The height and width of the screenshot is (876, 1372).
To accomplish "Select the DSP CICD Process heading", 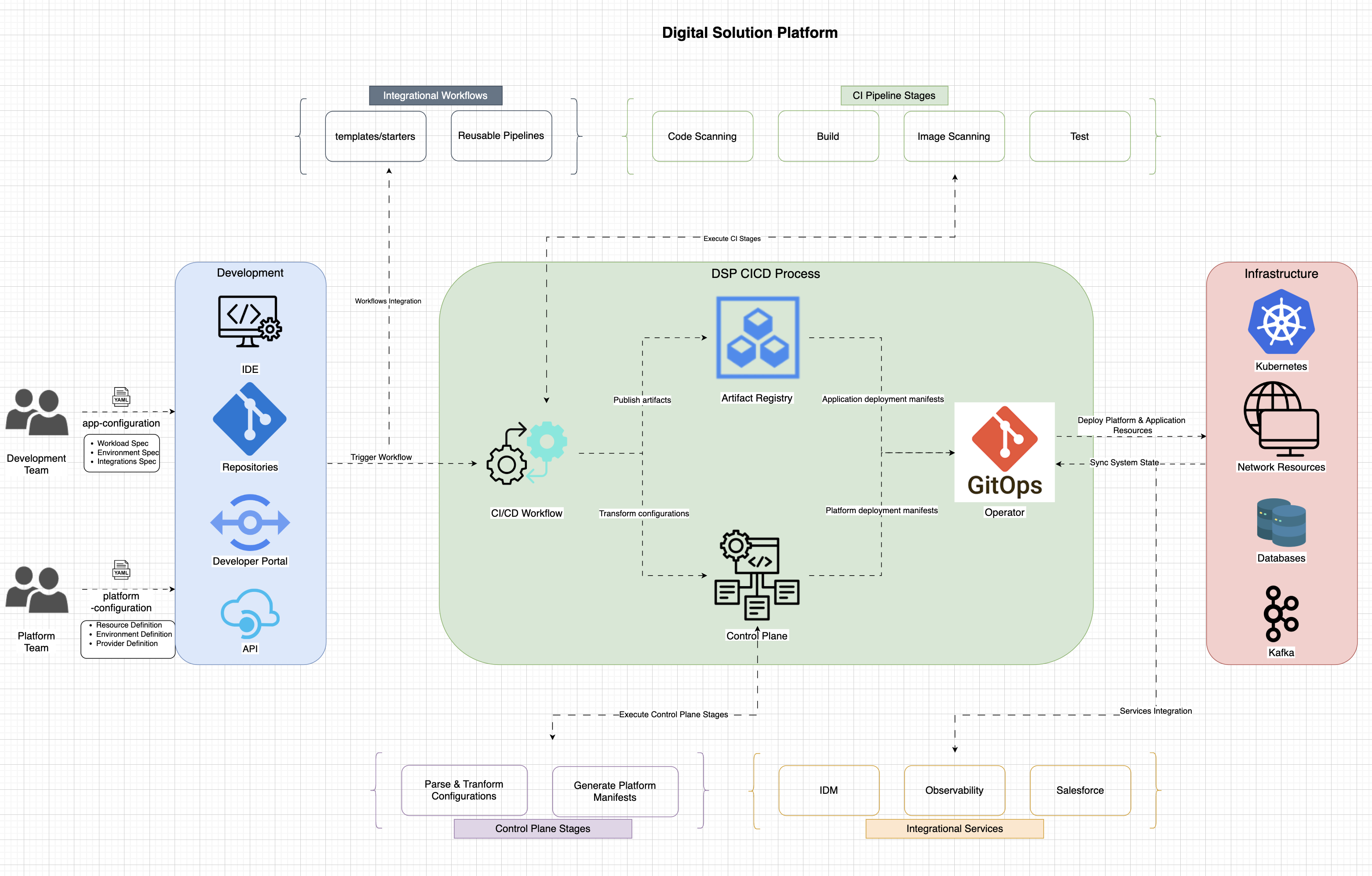I will point(766,274).
